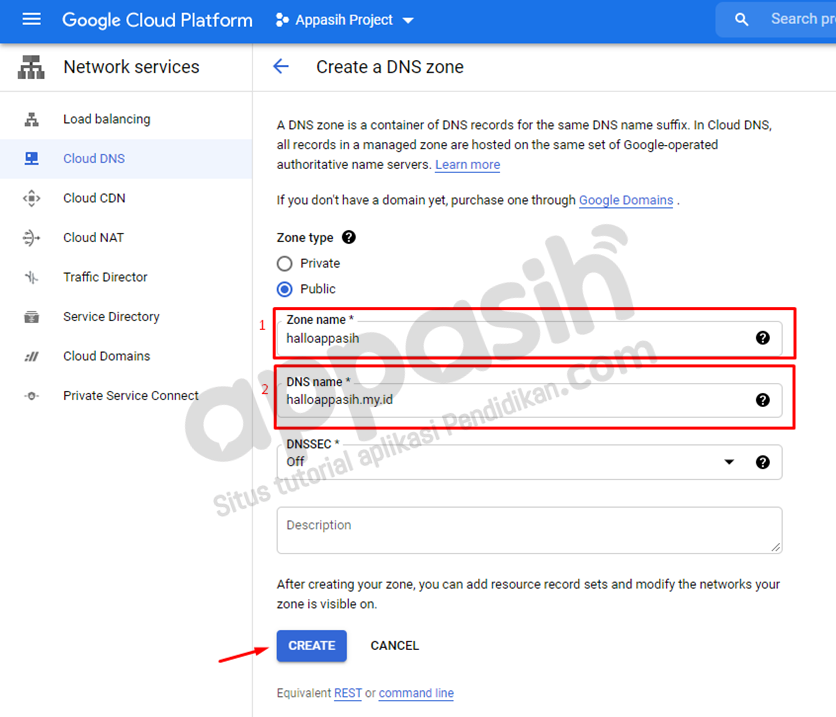This screenshot has width=836, height=717.
Task: Open help icon for DNSSEC
Action: (x=763, y=462)
